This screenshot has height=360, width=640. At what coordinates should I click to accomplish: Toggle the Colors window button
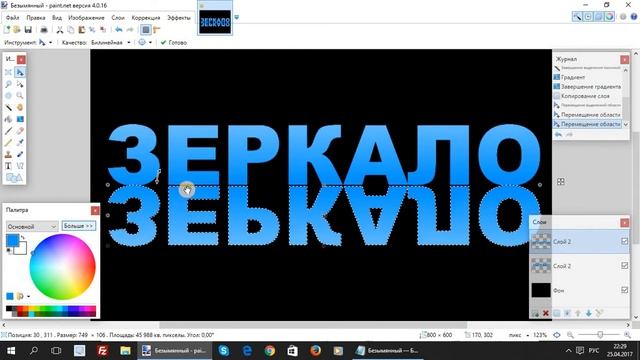(x=609, y=17)
